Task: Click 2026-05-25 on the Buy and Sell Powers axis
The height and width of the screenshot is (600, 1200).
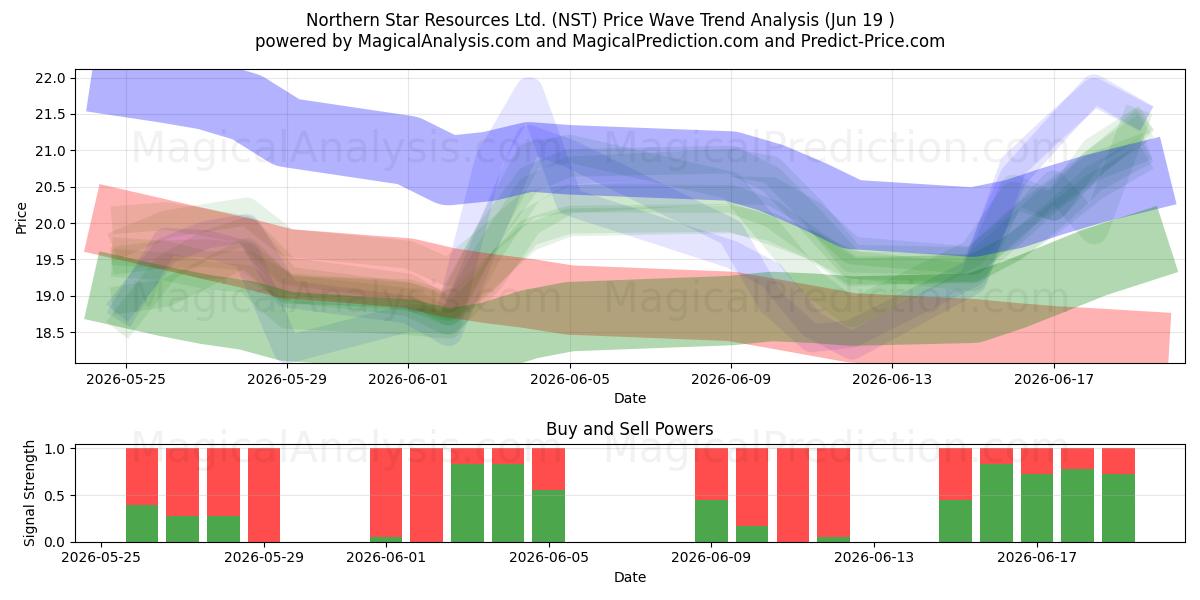Action: 102,558
